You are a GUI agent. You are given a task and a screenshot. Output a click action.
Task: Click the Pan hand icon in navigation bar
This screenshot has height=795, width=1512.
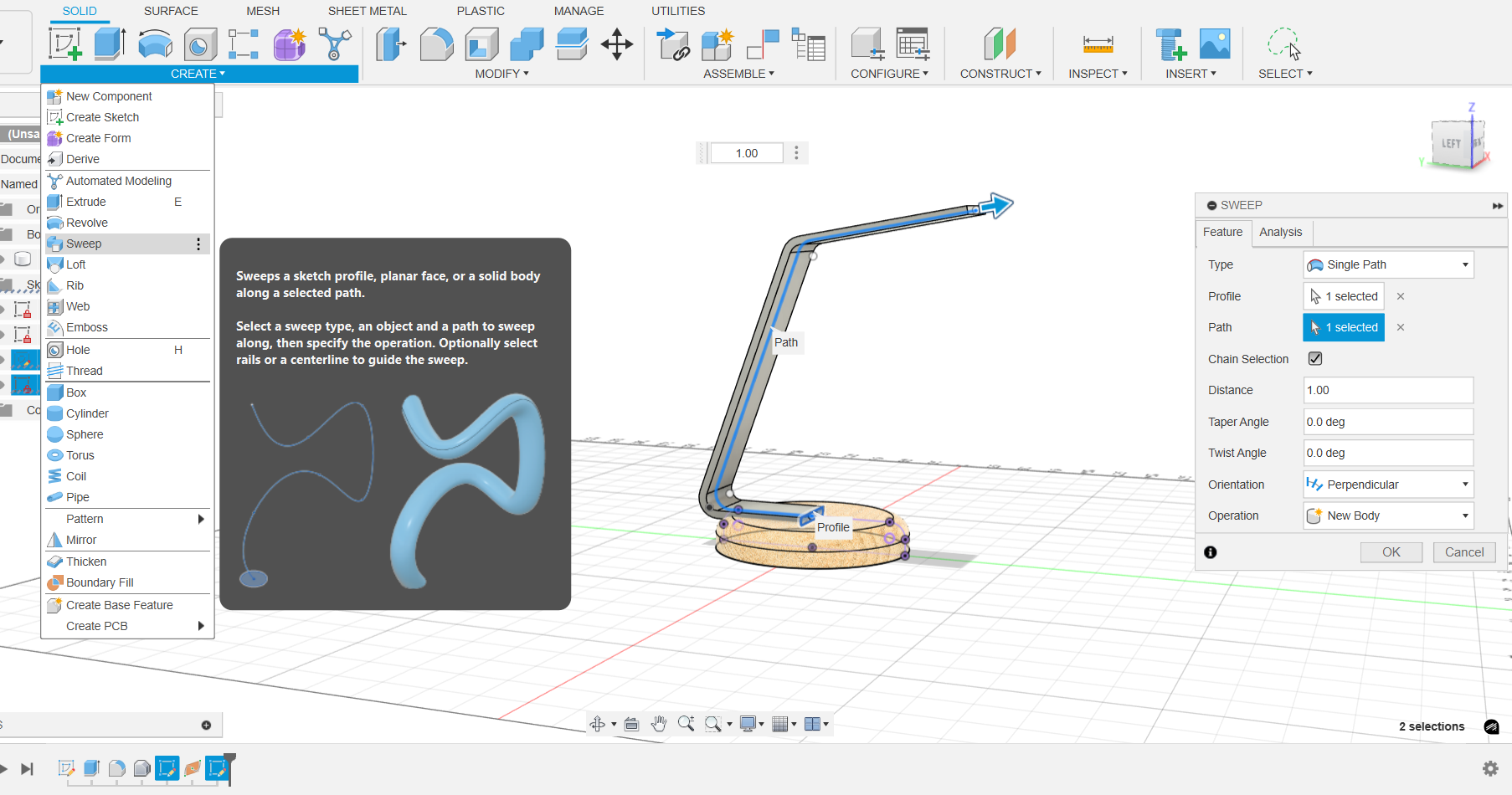(659, 724)
